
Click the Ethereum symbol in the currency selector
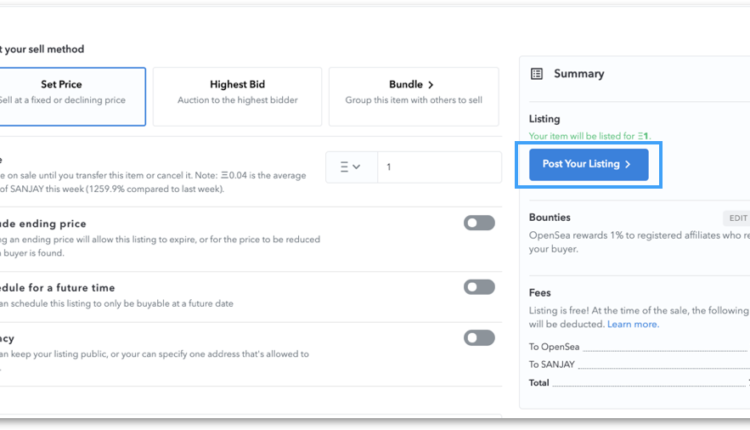(344, 167)
